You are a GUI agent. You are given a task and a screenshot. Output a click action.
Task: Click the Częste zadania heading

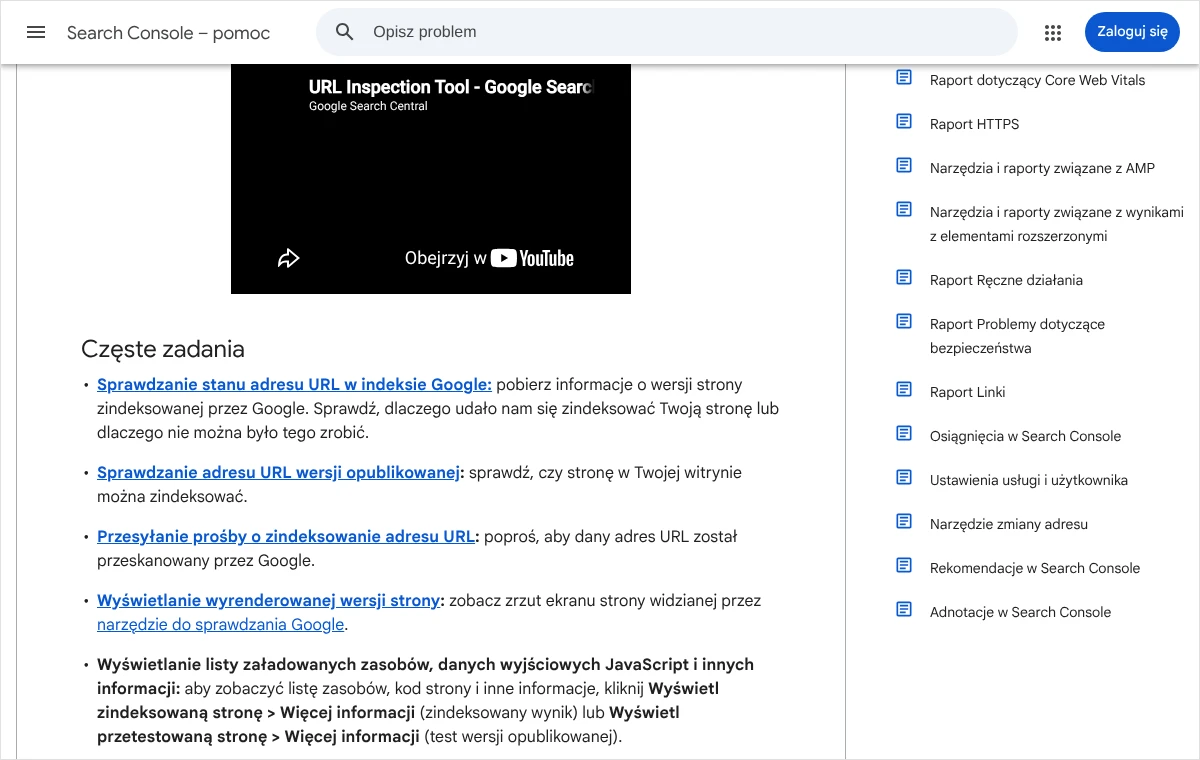coord(163,349)
